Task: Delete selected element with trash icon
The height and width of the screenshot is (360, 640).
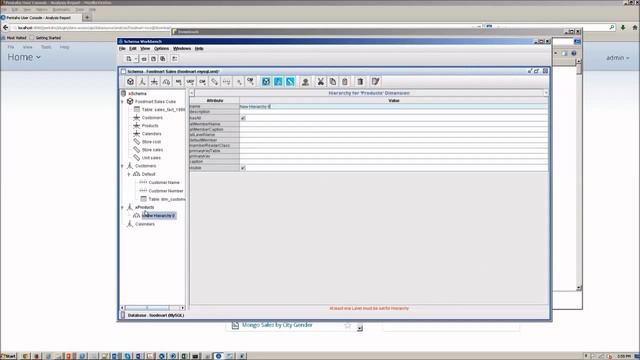Action: point(360,82)
